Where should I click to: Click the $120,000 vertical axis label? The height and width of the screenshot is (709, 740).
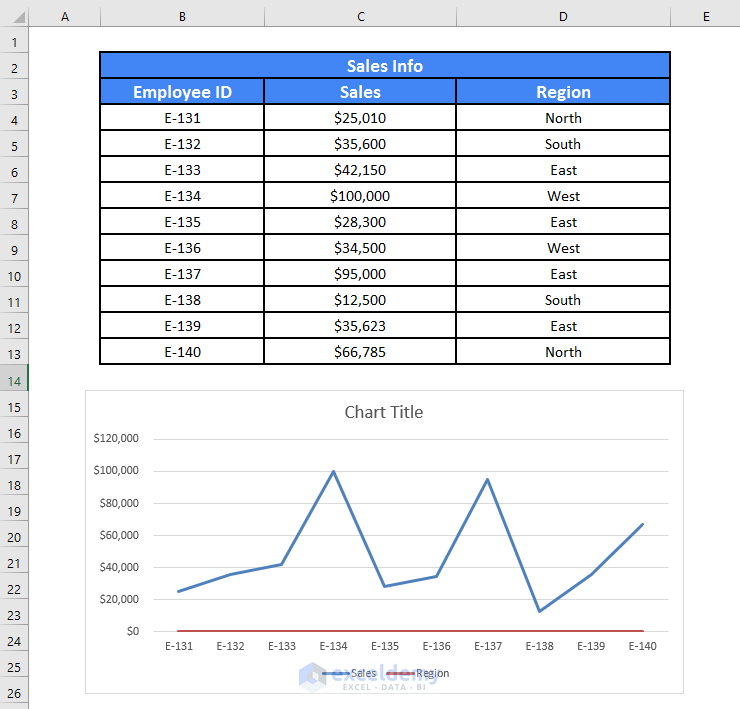116,438
